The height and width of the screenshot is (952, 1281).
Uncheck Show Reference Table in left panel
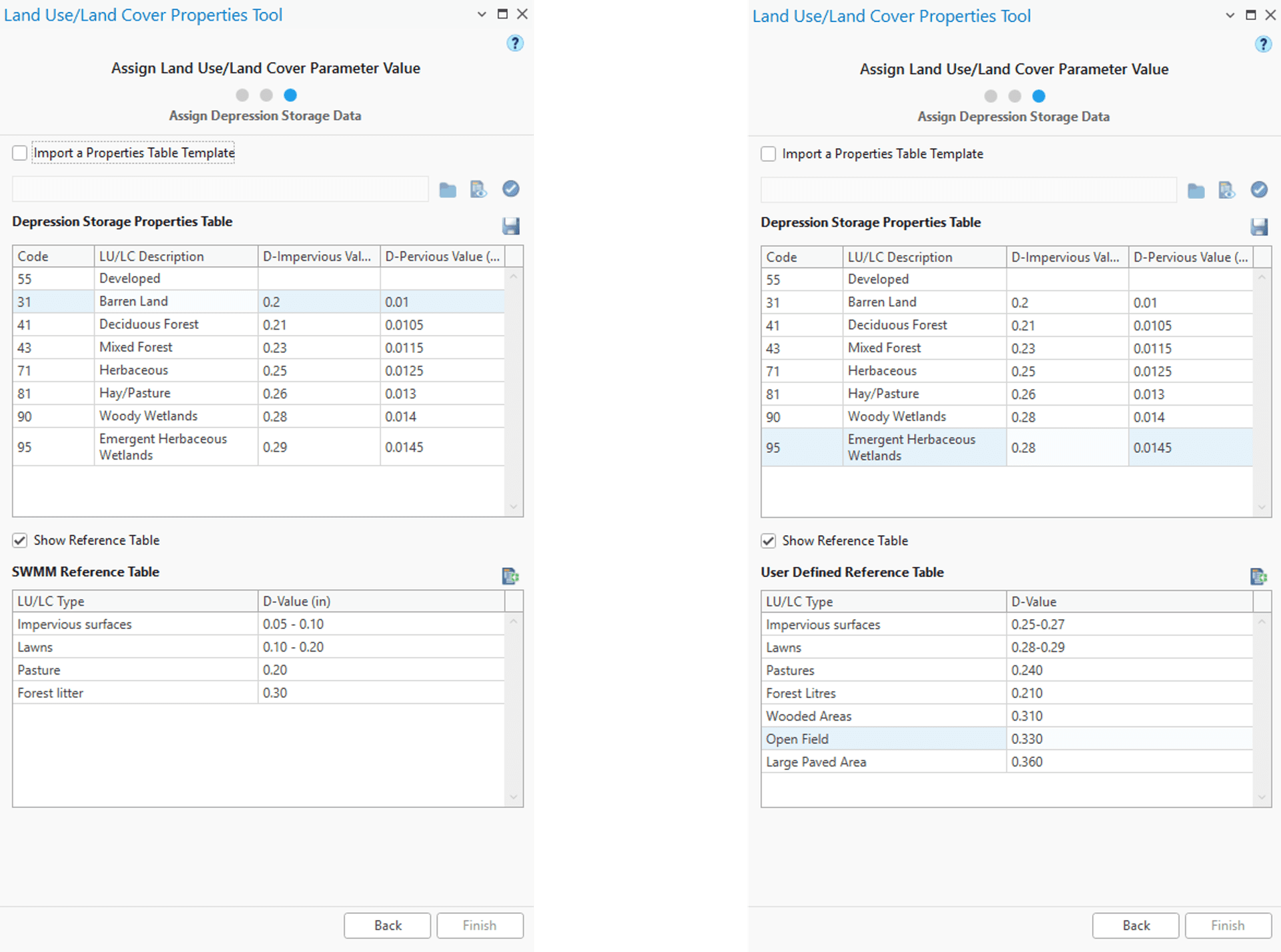[x=20, y=540]
